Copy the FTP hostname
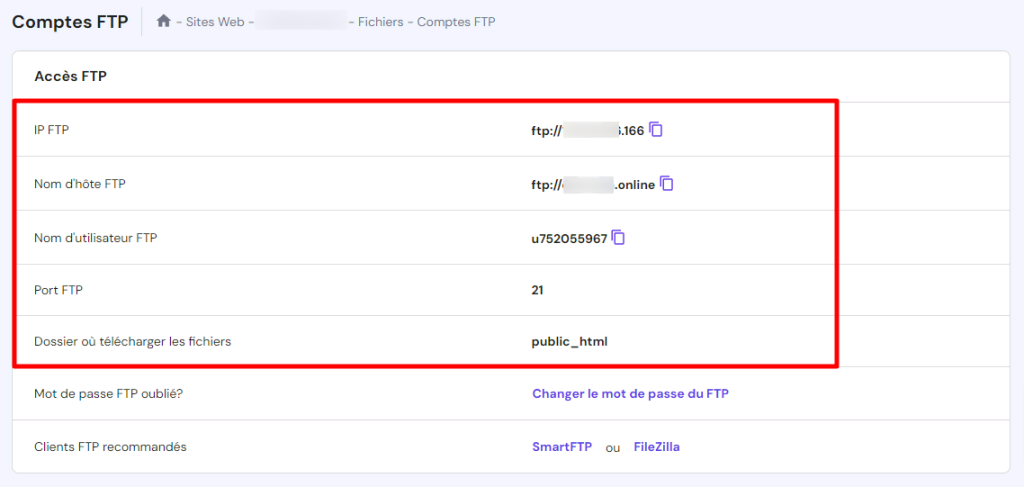 pyautogui.click(x=667, y=183)
